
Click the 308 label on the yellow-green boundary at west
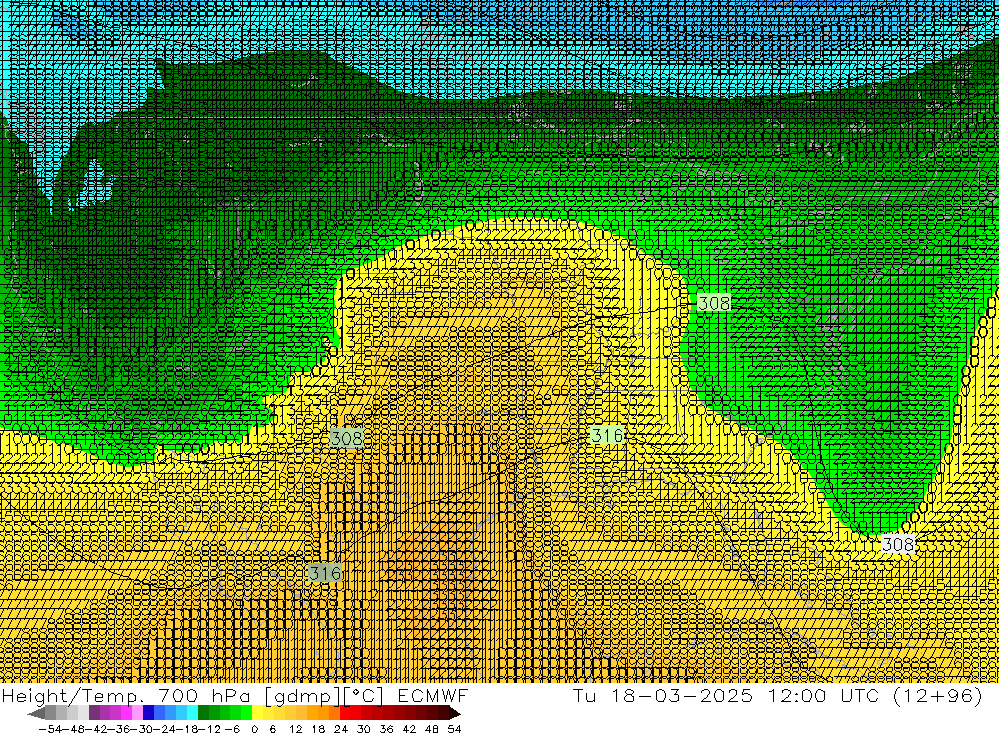(x=346, y=438)
